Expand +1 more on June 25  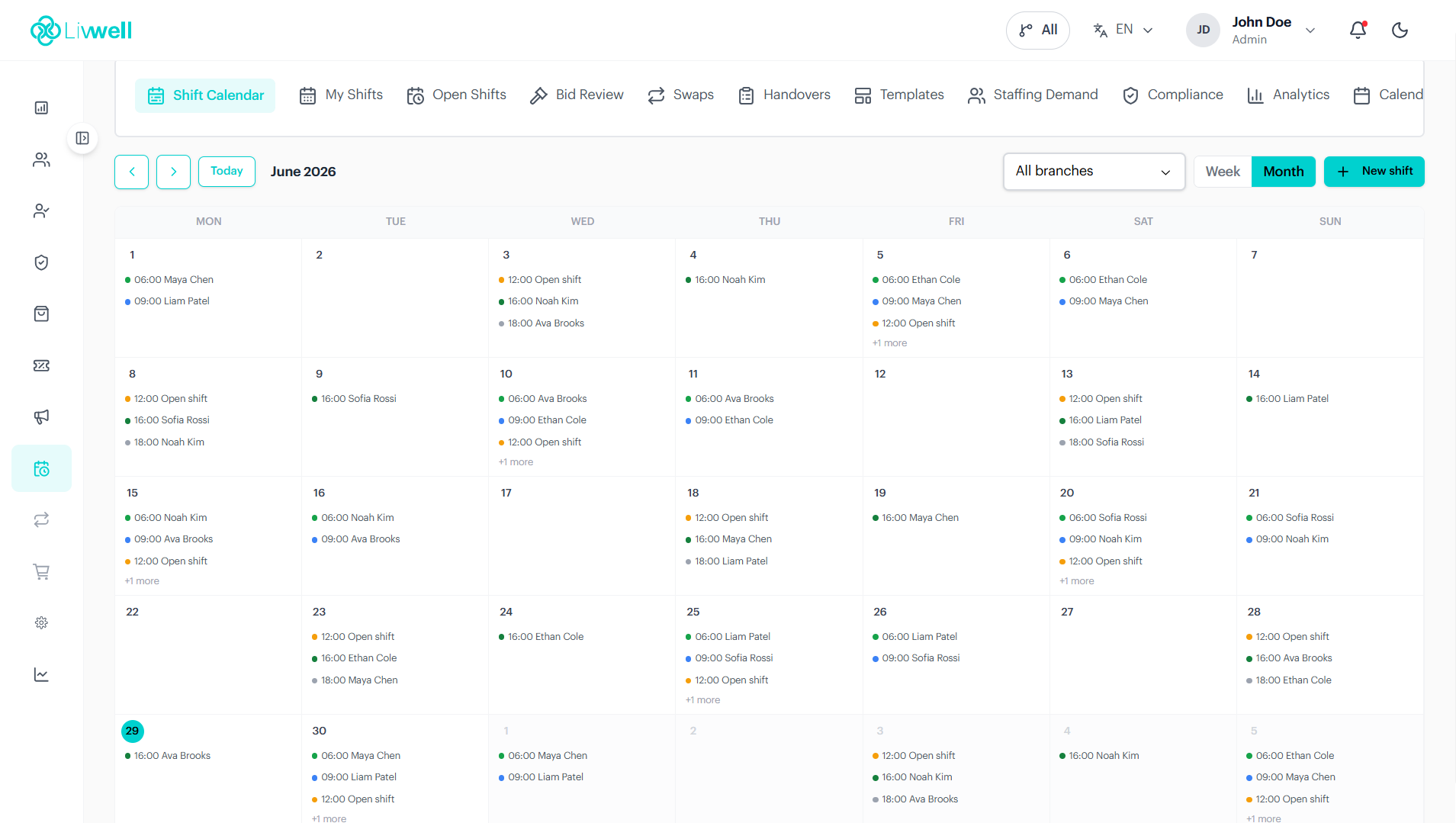coord(702,700)
